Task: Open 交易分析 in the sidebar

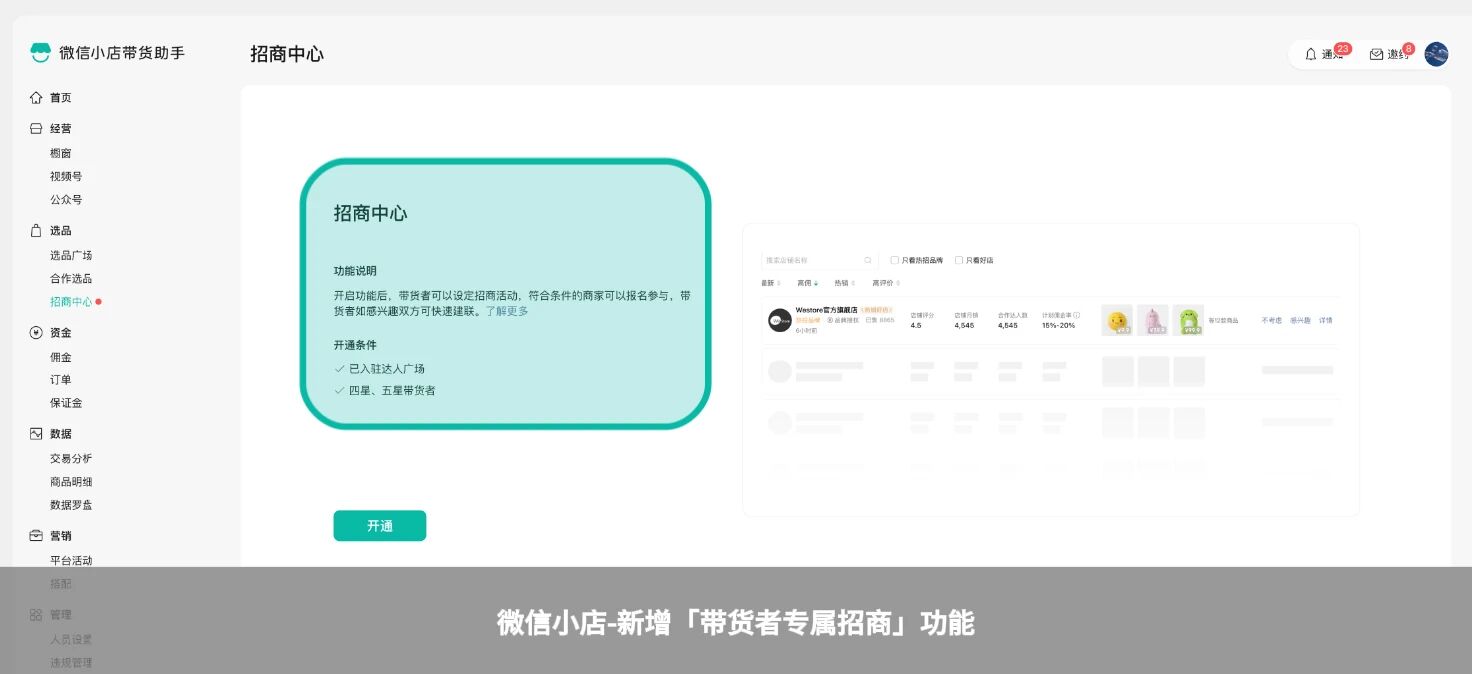Action: coord(71,459)
